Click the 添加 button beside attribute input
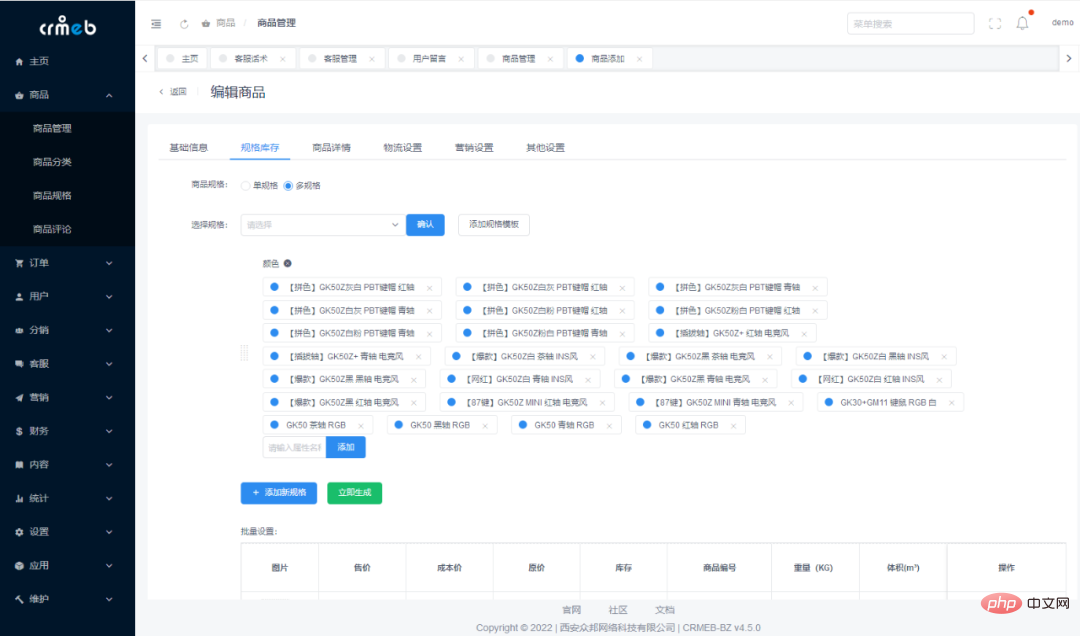1080x636 pixels. click(346, 448)
